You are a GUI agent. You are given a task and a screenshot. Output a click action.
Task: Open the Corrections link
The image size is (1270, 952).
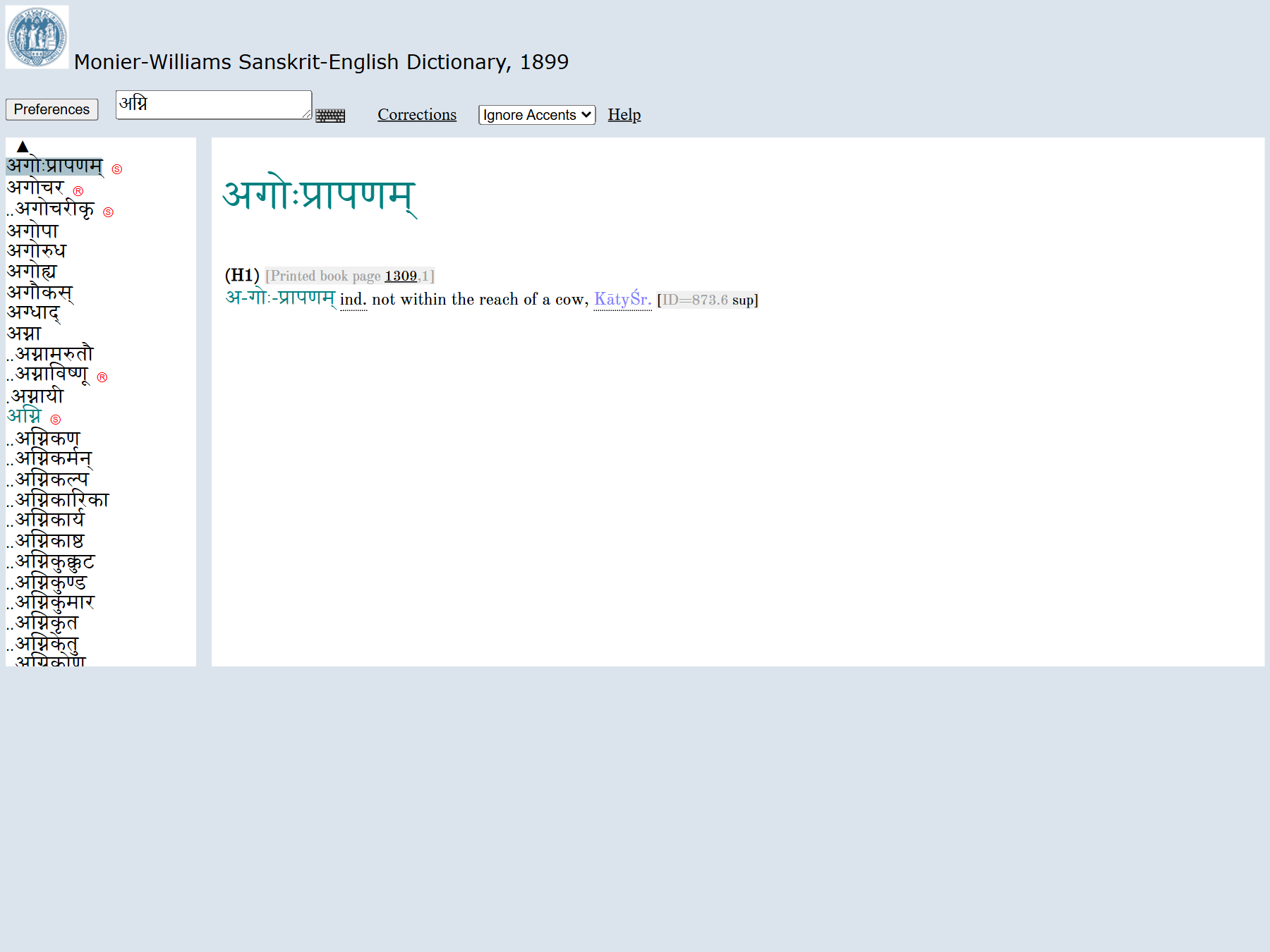tap(417, 114)
